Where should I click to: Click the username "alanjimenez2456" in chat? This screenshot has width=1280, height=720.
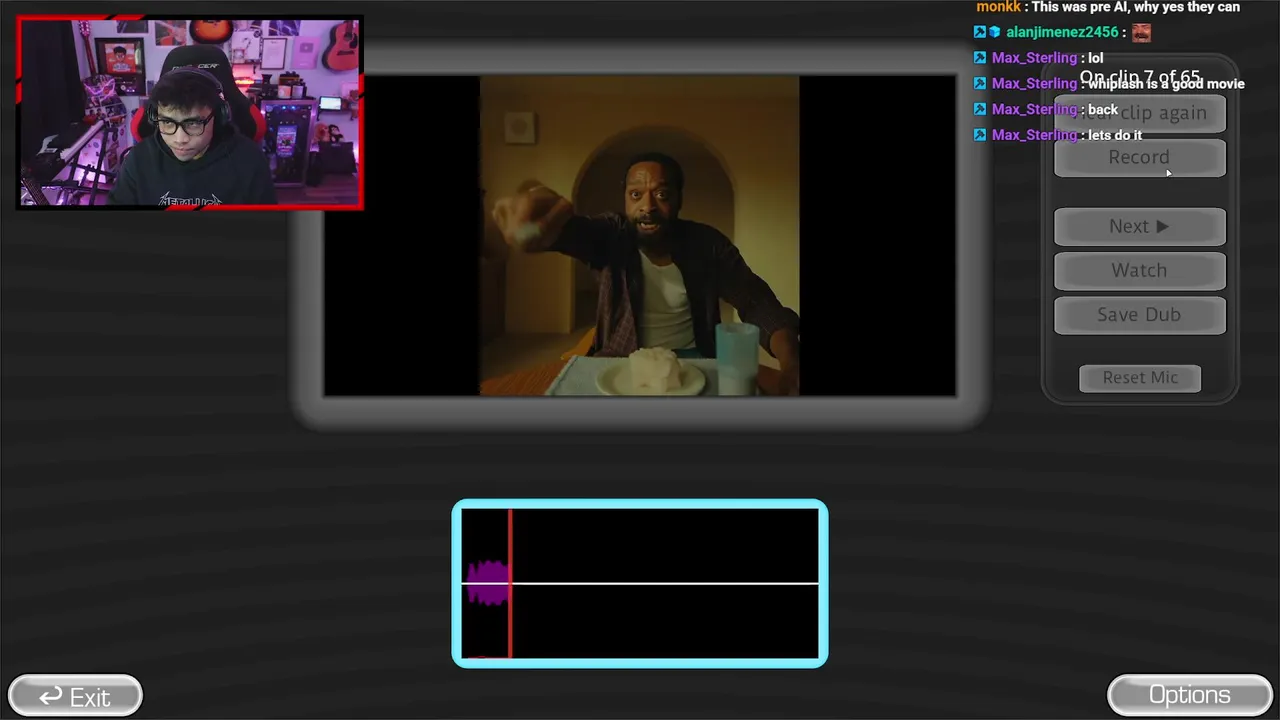click(1062, 32)
